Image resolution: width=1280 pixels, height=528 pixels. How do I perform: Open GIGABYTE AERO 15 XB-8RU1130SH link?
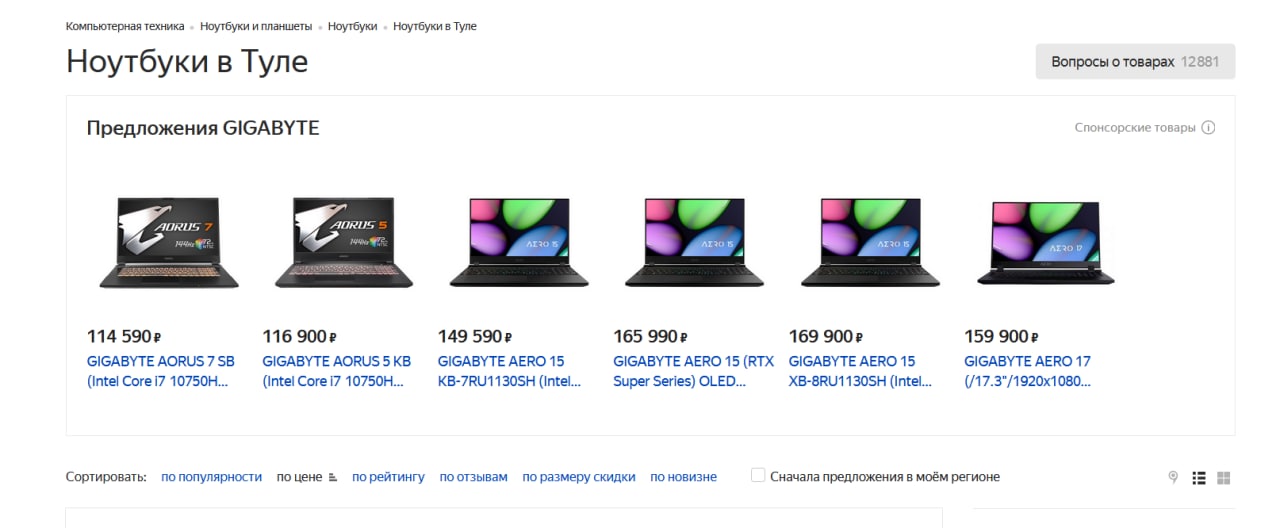(x=860, y=371)
